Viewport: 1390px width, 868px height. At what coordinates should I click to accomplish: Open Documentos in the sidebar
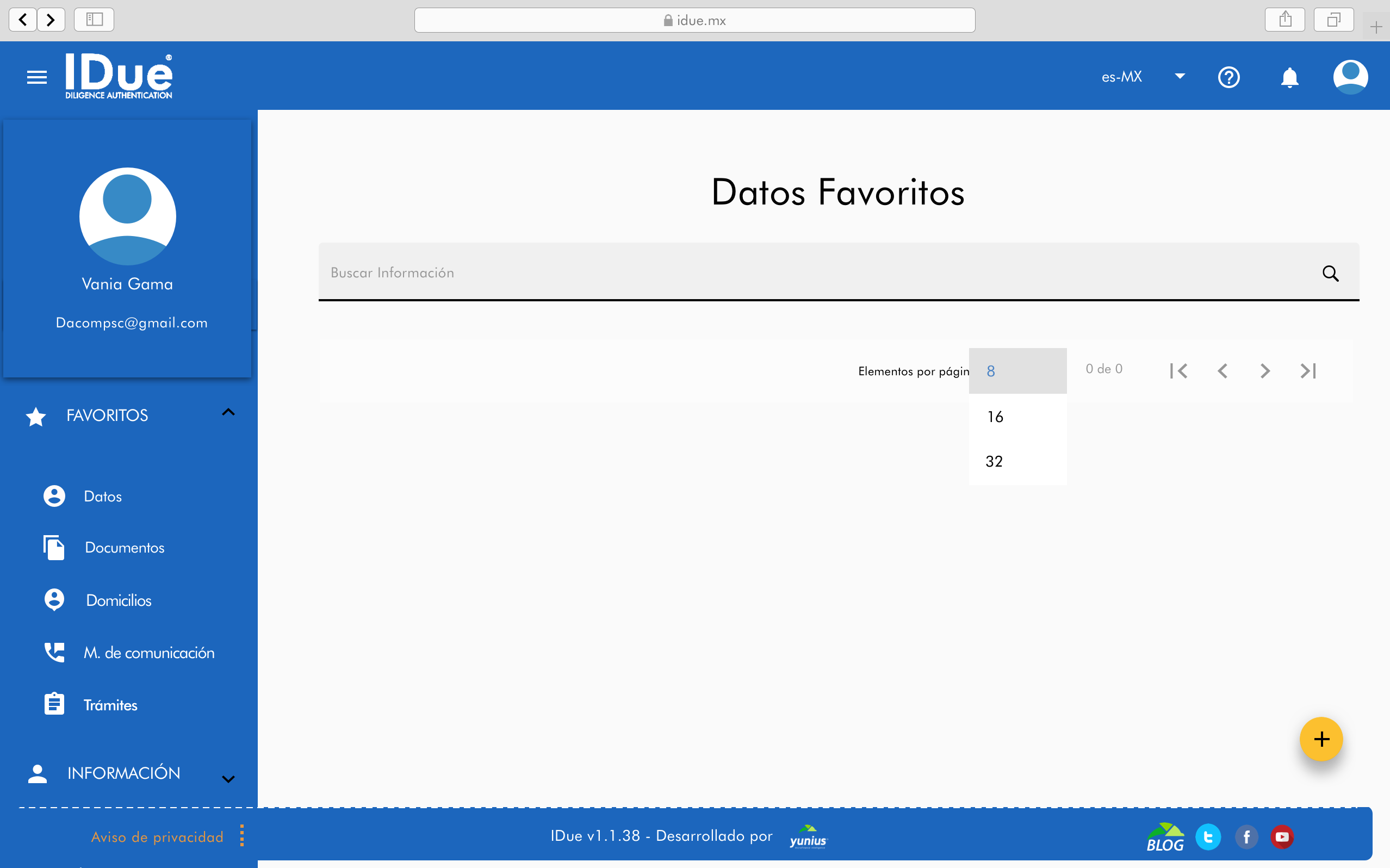(125, 548)
